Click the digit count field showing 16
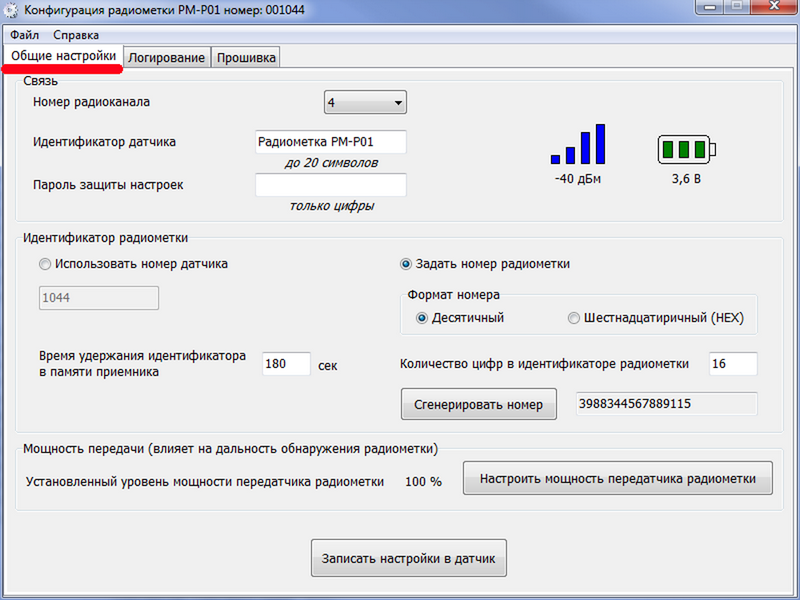The height and width of the screenshot is (600, 800). coord(733,364)
